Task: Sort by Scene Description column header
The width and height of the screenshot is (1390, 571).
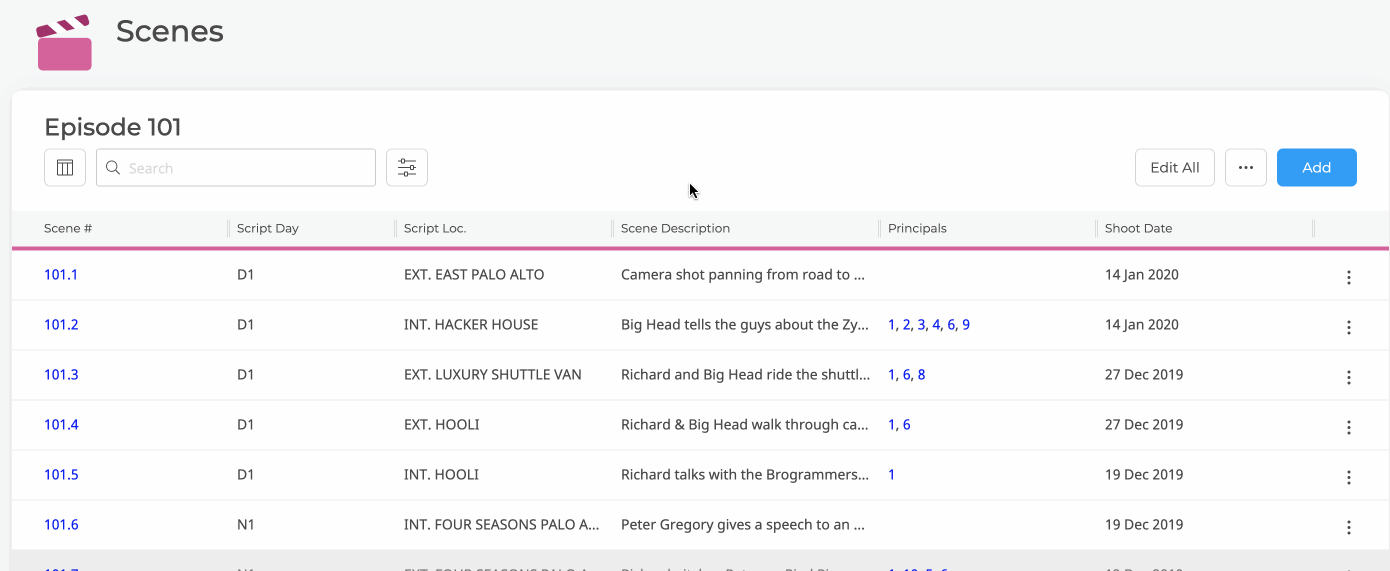Action: point(675,228)
